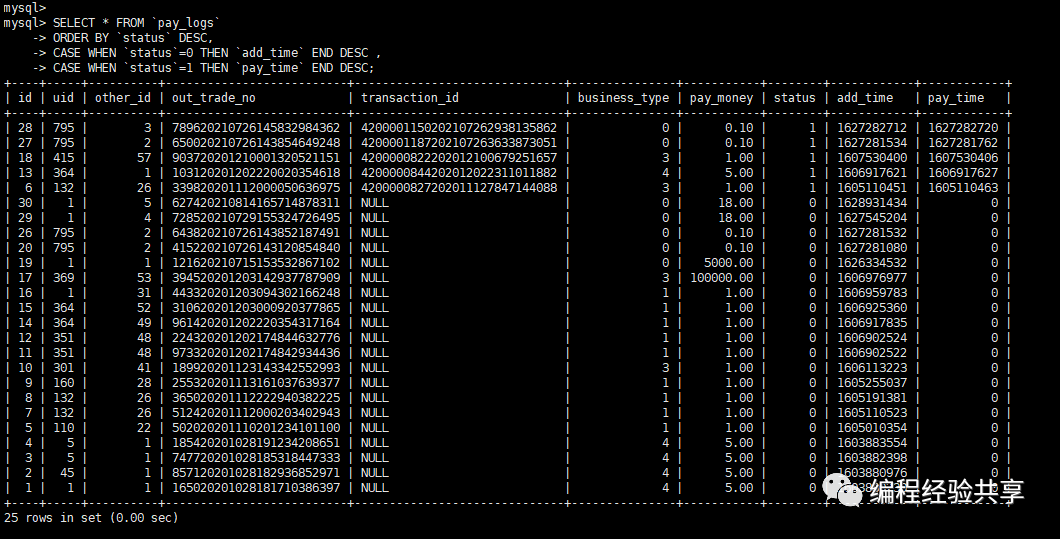The image size is (1060, 539).
Task: Select trade number 903720201210001320521151
Action: tap(256, 158)
